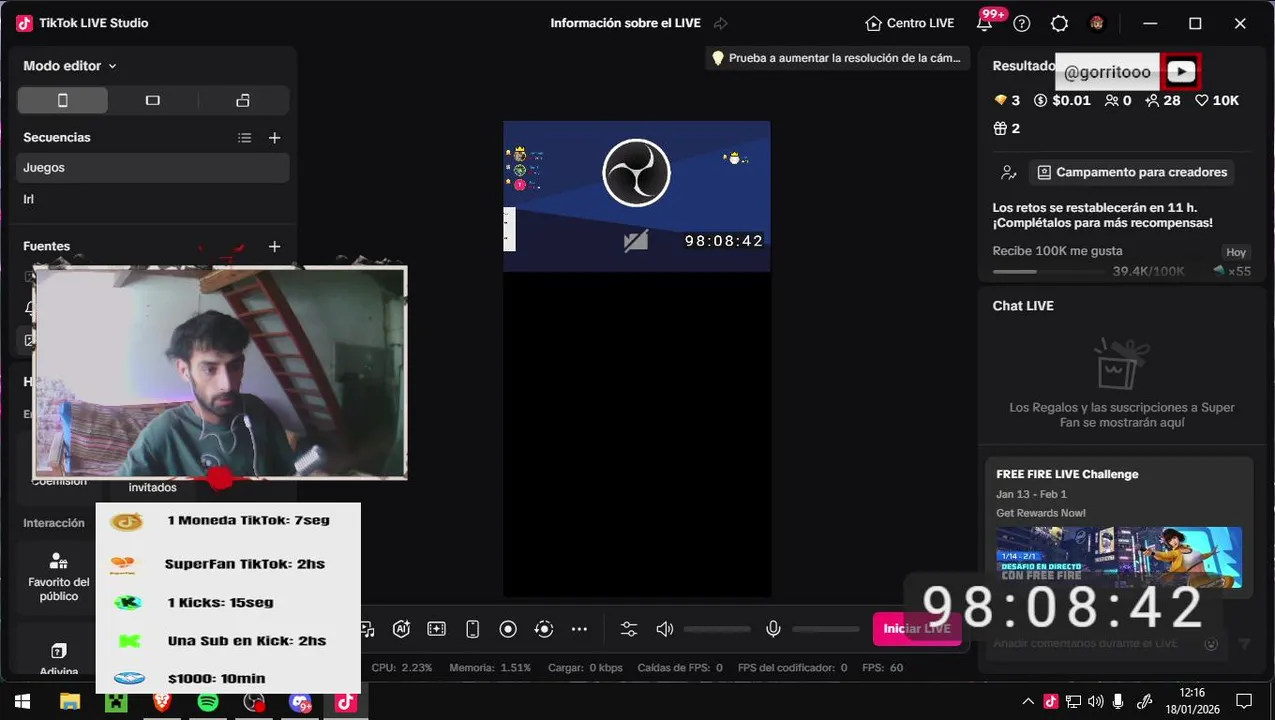Add a new scene with the Secuencias plus
The width and height of the screenshot is (1275, 720).
(x=275, y=138)
